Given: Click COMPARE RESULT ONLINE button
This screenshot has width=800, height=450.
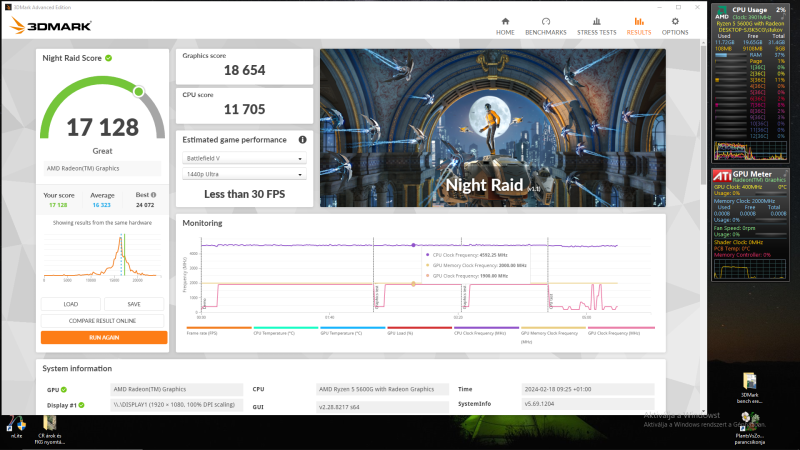Looking at the screenshot, I should click(103, 321).
